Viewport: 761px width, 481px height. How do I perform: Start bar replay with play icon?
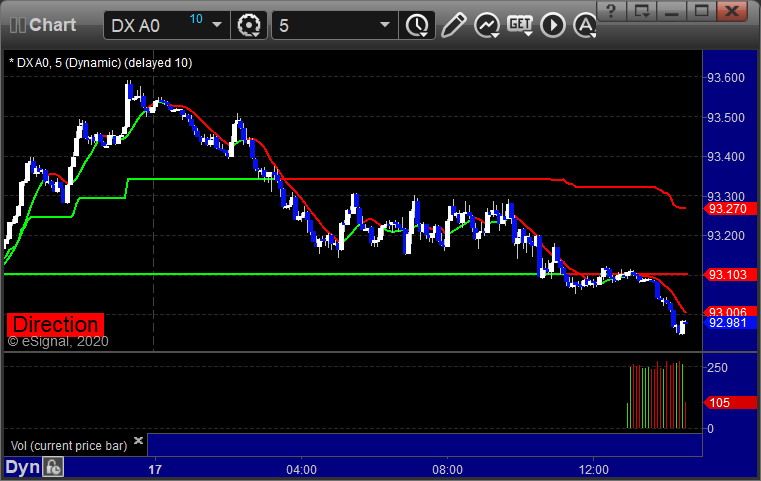point(553,25)
